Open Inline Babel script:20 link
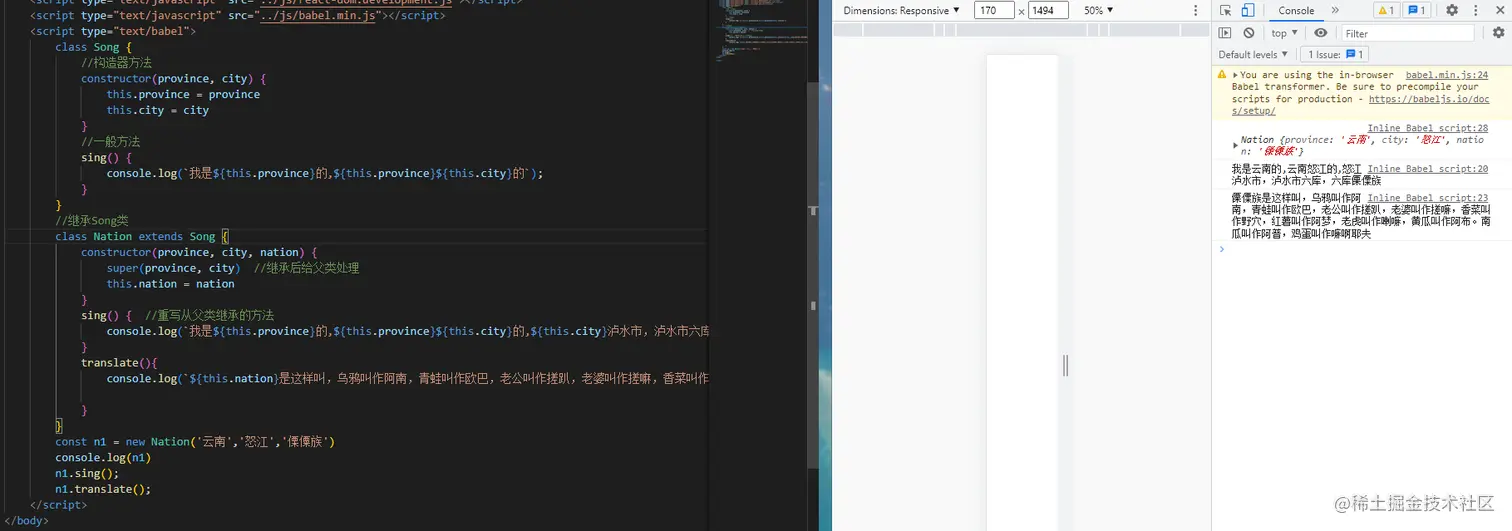This screenshot has width=1512, height=531. [1427, 169]
